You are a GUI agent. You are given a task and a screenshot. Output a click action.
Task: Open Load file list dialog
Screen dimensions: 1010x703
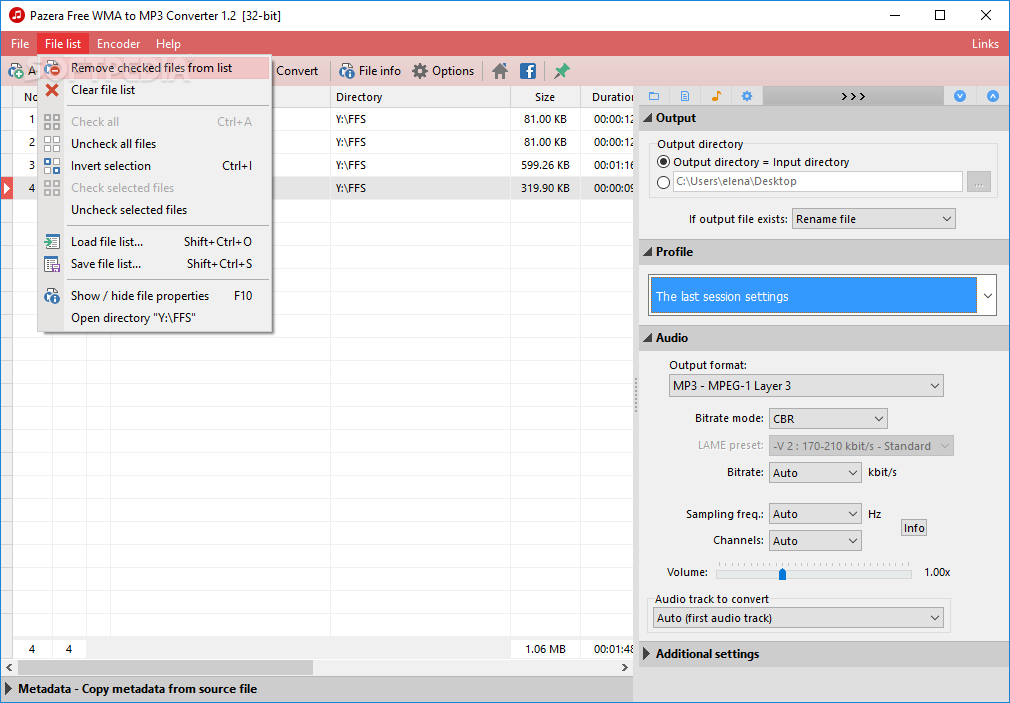pos(155,242)
